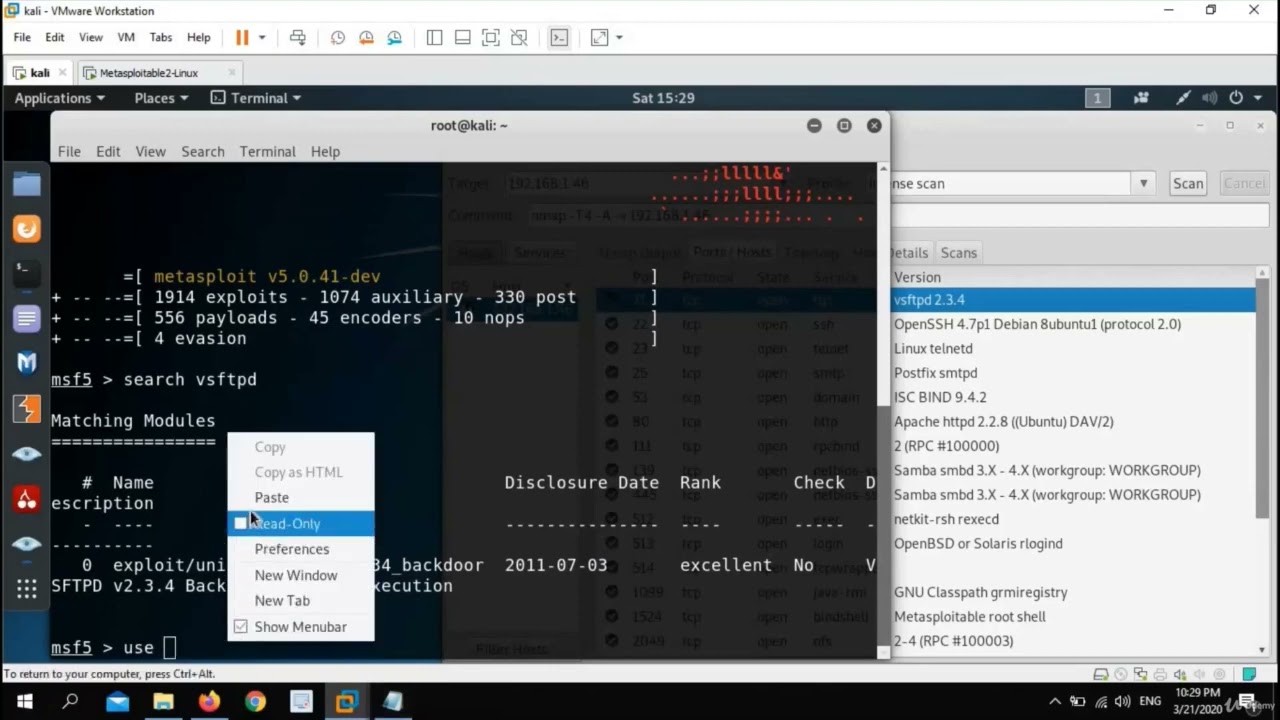Click the terminal prompt after 'use'
This screenshot has width=1280, height=720.
point(169,648)
